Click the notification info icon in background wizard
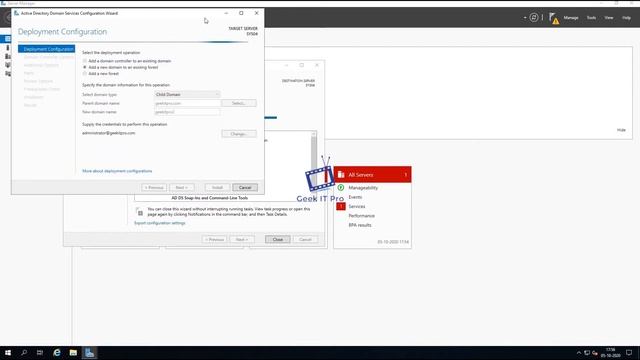Screen dimensions: 640x360 point(139,211)
